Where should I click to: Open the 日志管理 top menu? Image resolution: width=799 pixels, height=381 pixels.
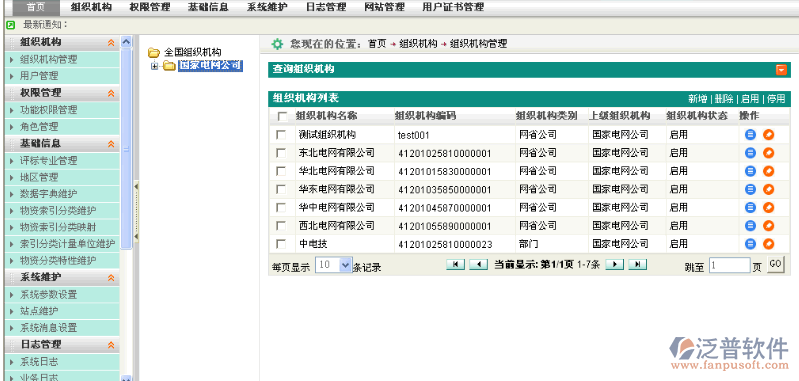click(326, 8)
